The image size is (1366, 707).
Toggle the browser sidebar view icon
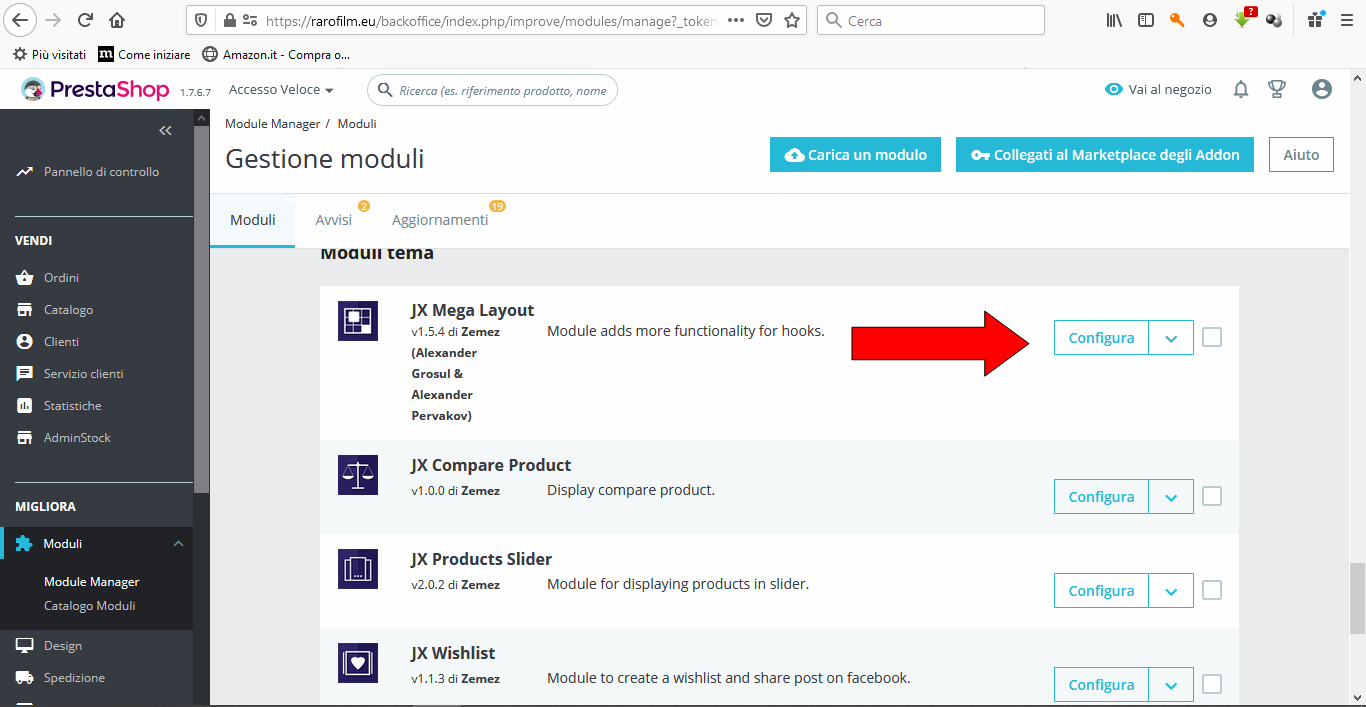(x=1146, y=20)
